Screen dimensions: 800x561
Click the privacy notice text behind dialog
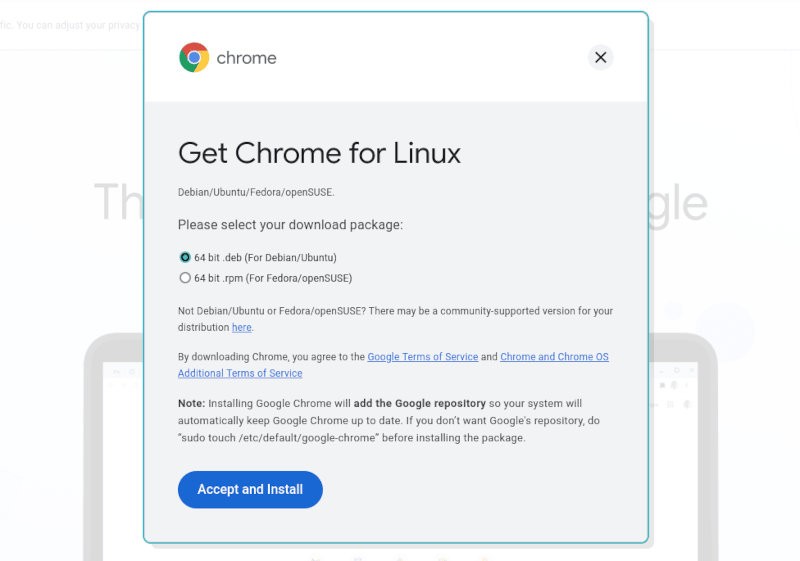pos(70,24)
